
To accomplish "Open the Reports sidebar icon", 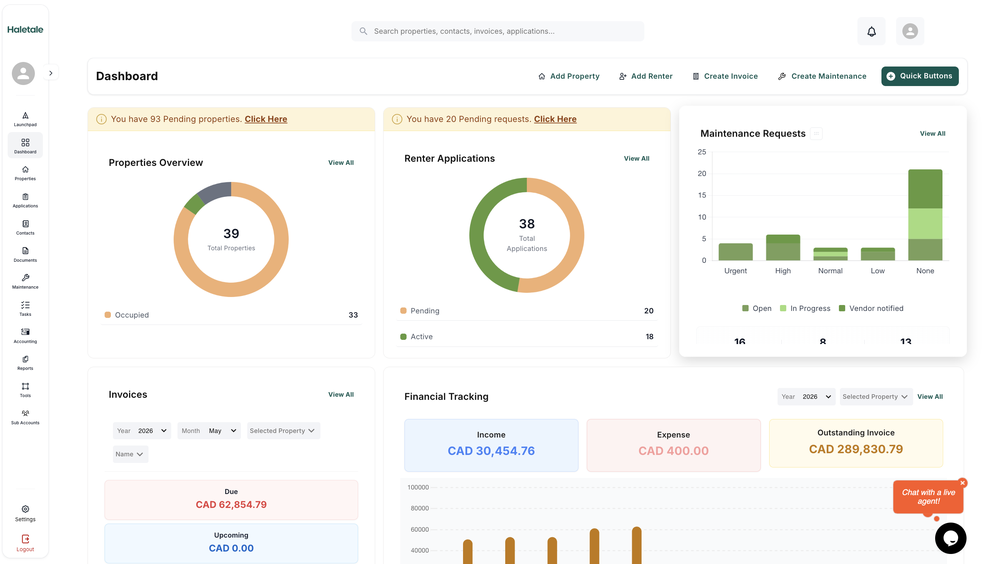I will 25,362.
